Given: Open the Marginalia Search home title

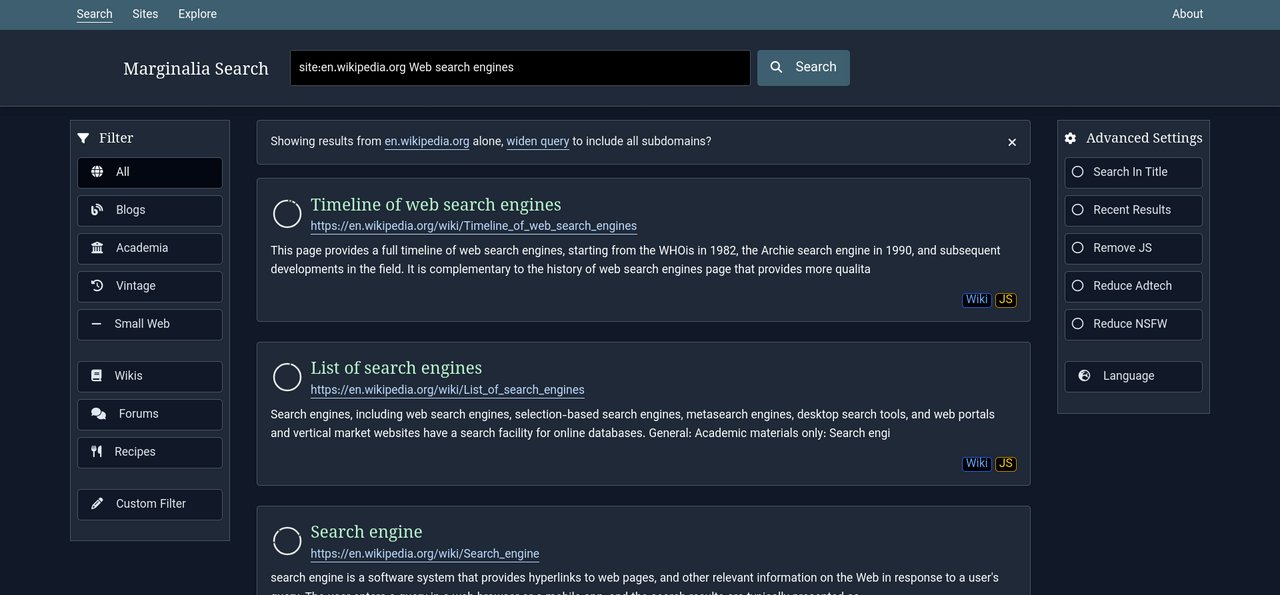Looking at the screenshot, I should pyautogui.click(x=196, y=69).
